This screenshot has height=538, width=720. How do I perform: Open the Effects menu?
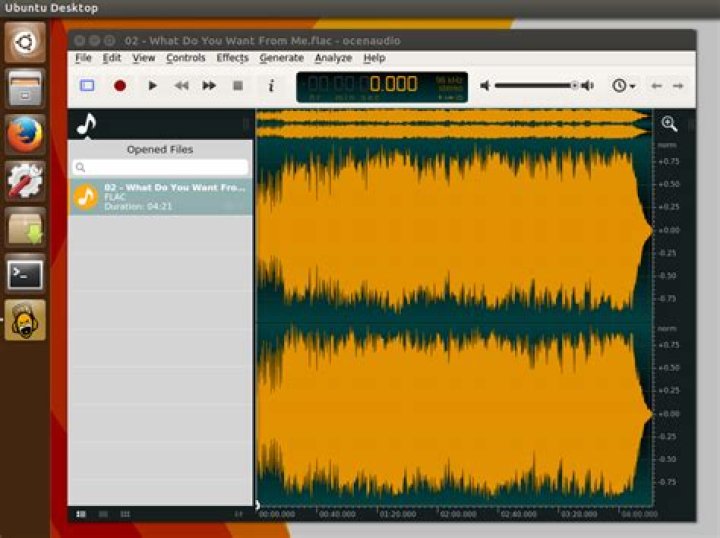[x=232, y=58]
